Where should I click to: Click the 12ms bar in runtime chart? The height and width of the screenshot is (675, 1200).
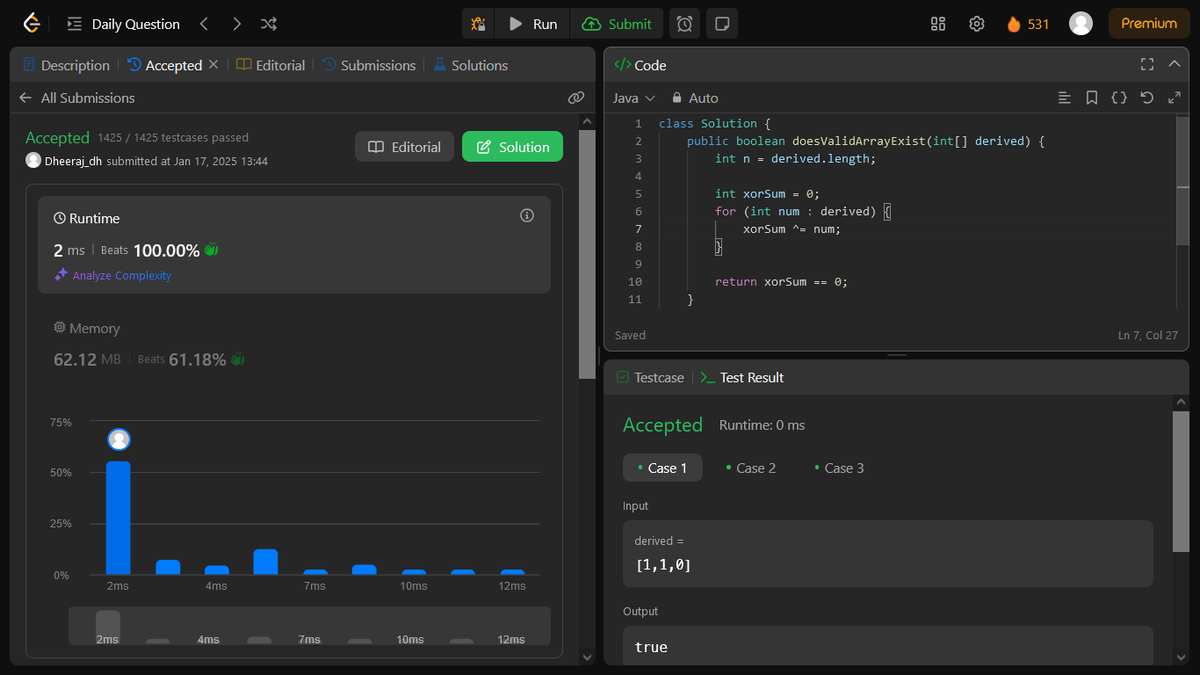click(x=512, y=572)
